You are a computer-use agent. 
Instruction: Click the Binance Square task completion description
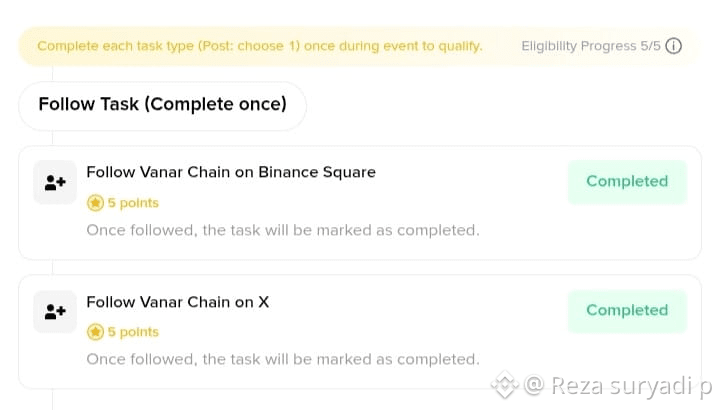283,230
